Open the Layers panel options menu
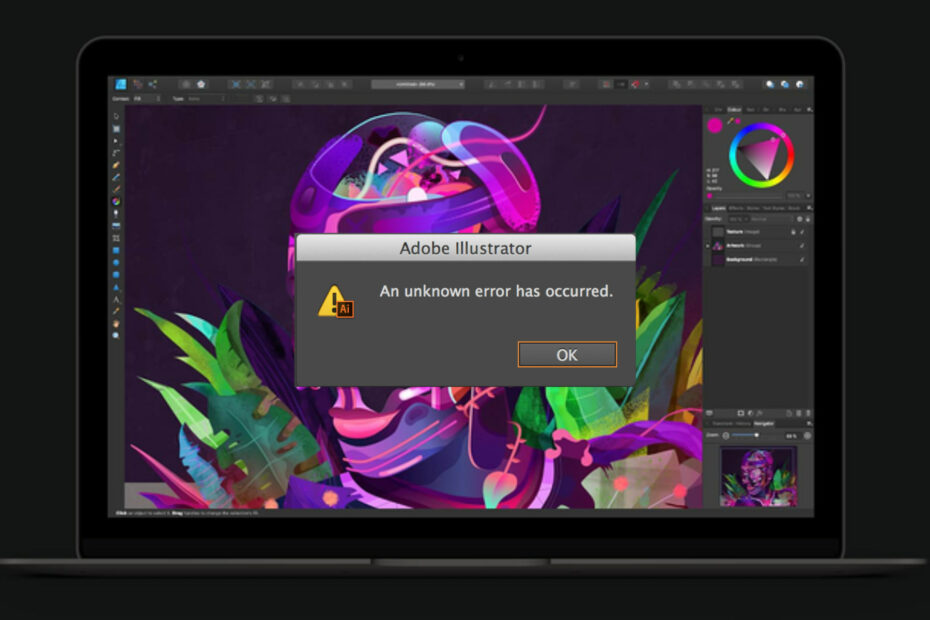 pos(810,208)
